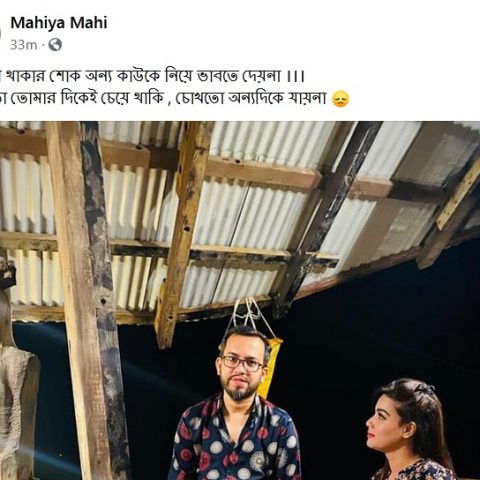480x480 pixels.
Task: Click the man's eyeglasses in photo
Action: tap(243, 363)
